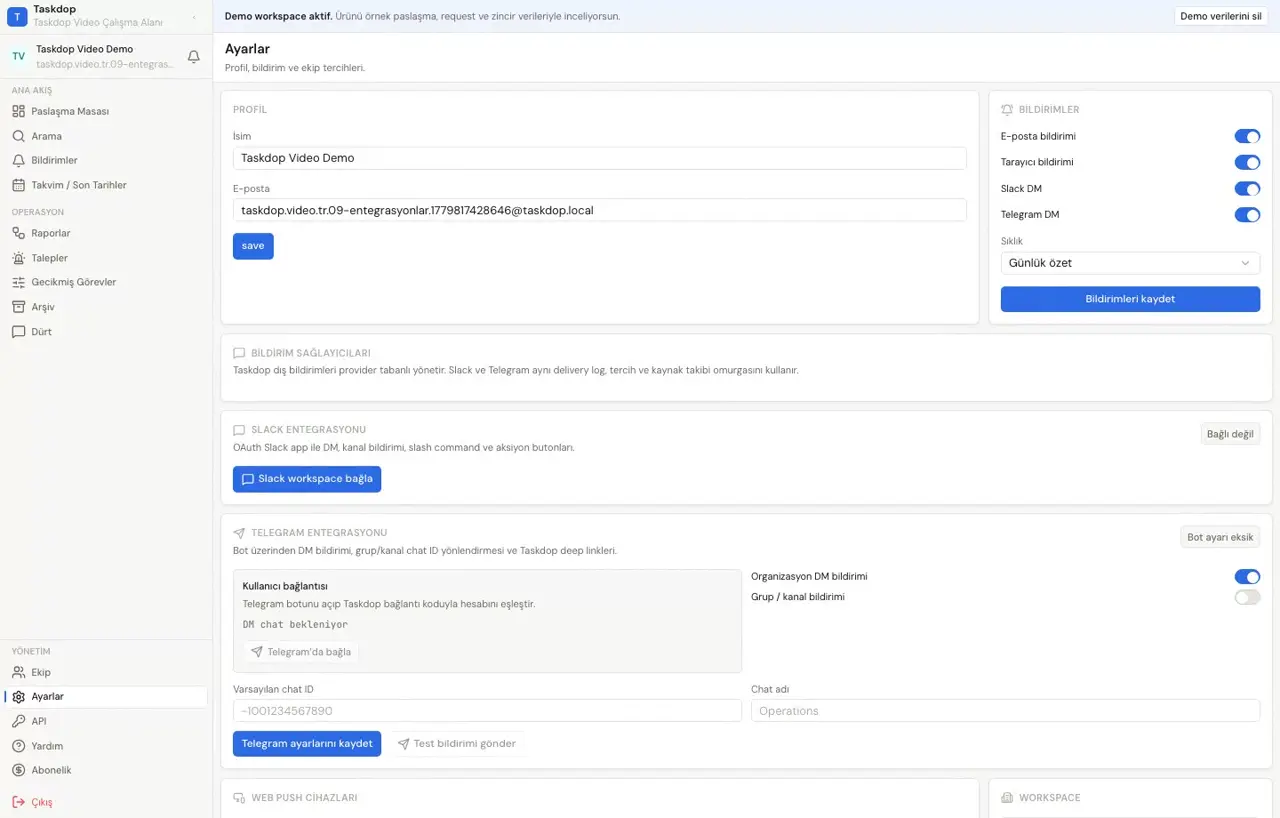Click the Ekip people icon
1280x818 pixels.
[18, 672]
